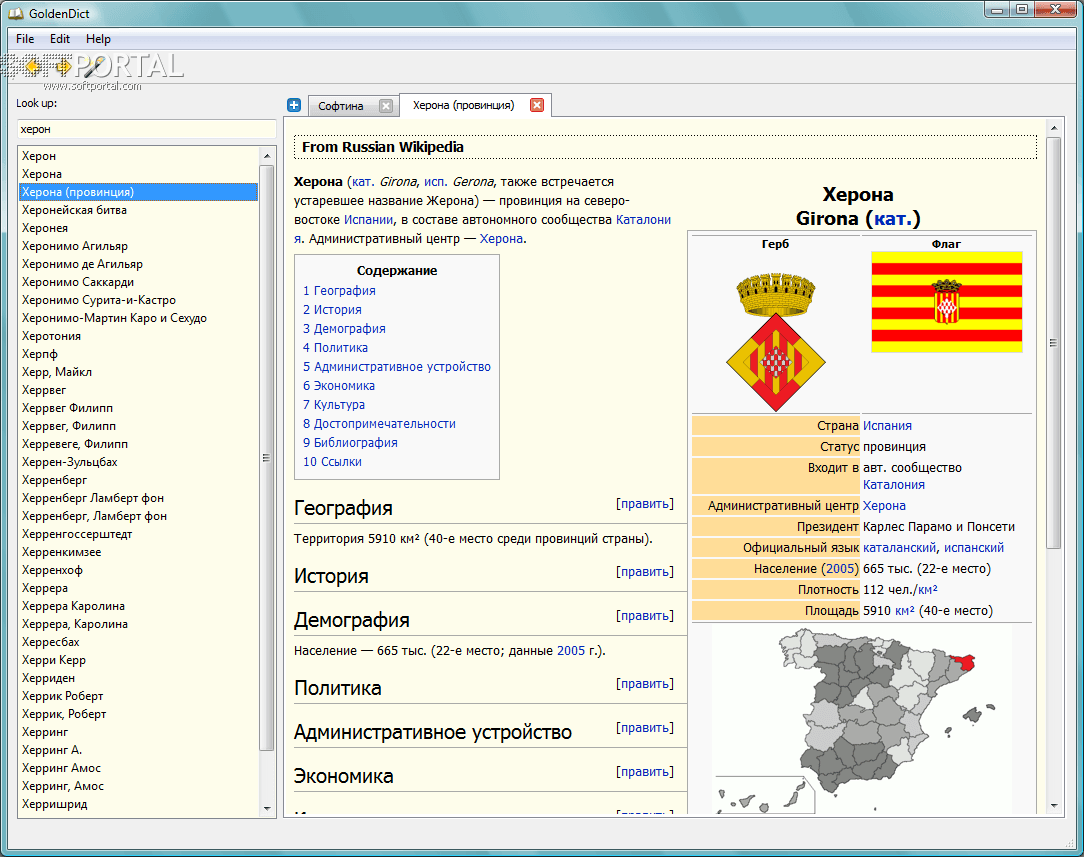Click править next to Демография heading

645,616
